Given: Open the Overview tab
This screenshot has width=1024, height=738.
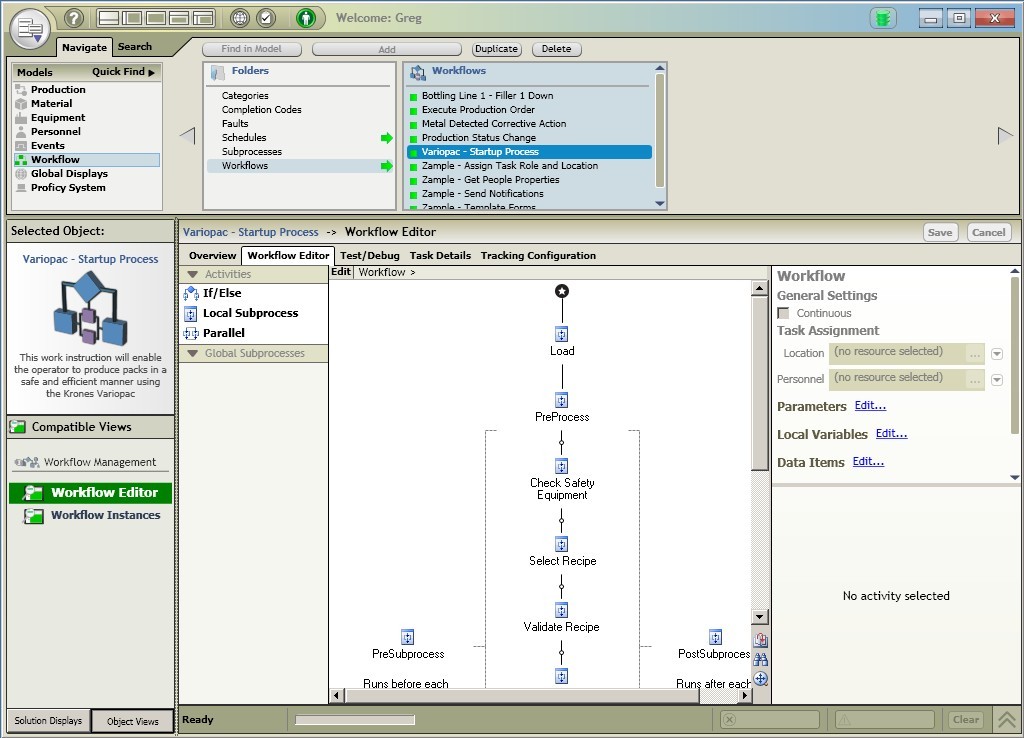Looking at the screenshot, I should (x=212, y=256).
